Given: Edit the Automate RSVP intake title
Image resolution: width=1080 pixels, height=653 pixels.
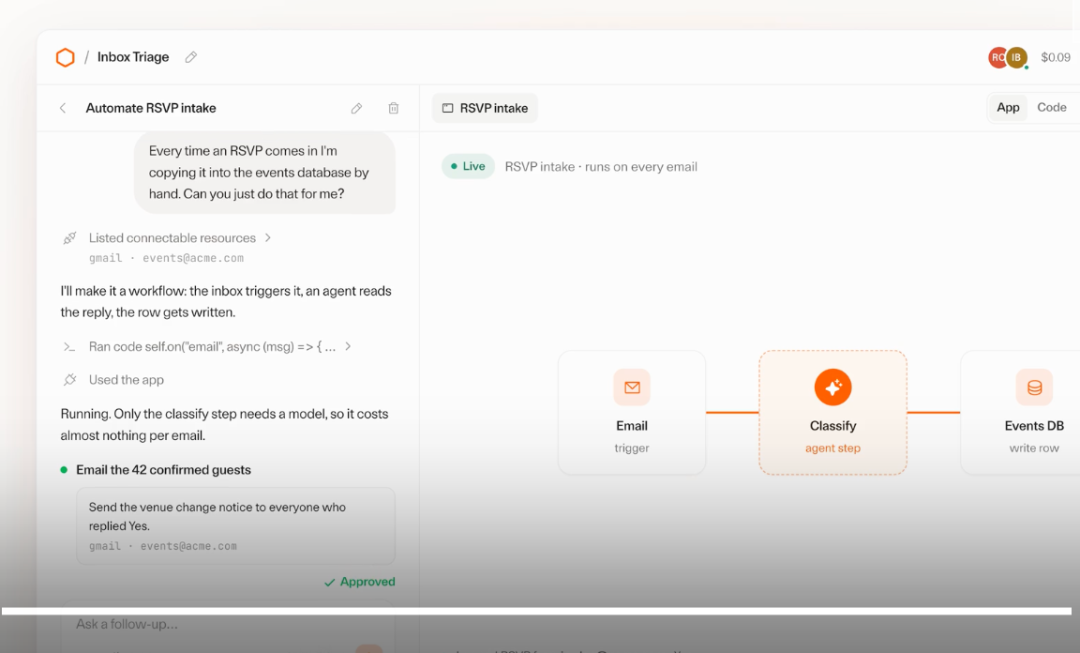Looking at the screenshot, I should [357, 108].
